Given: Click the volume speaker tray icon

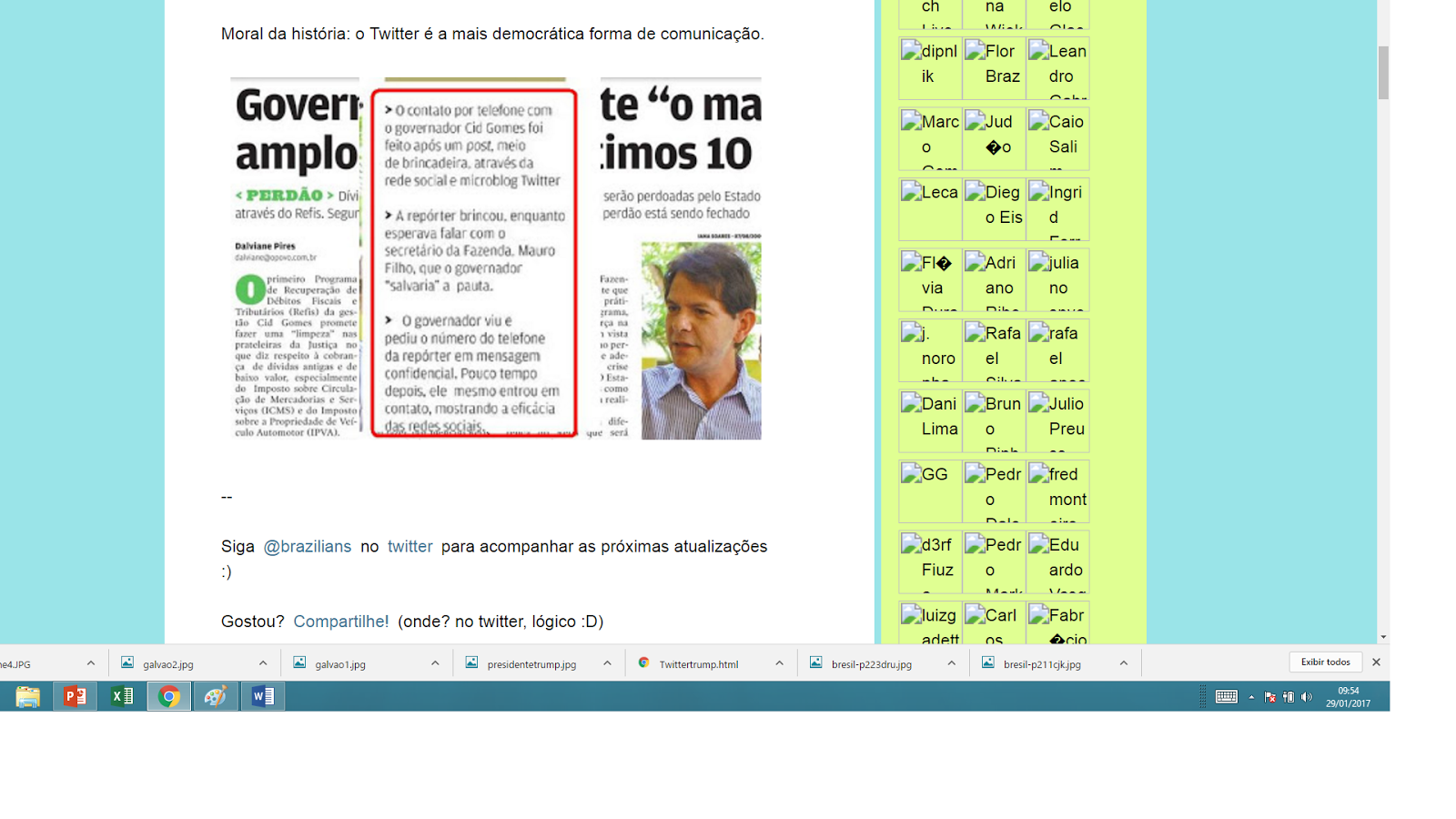Looking at the screenshot, I should coord(1307,697).
